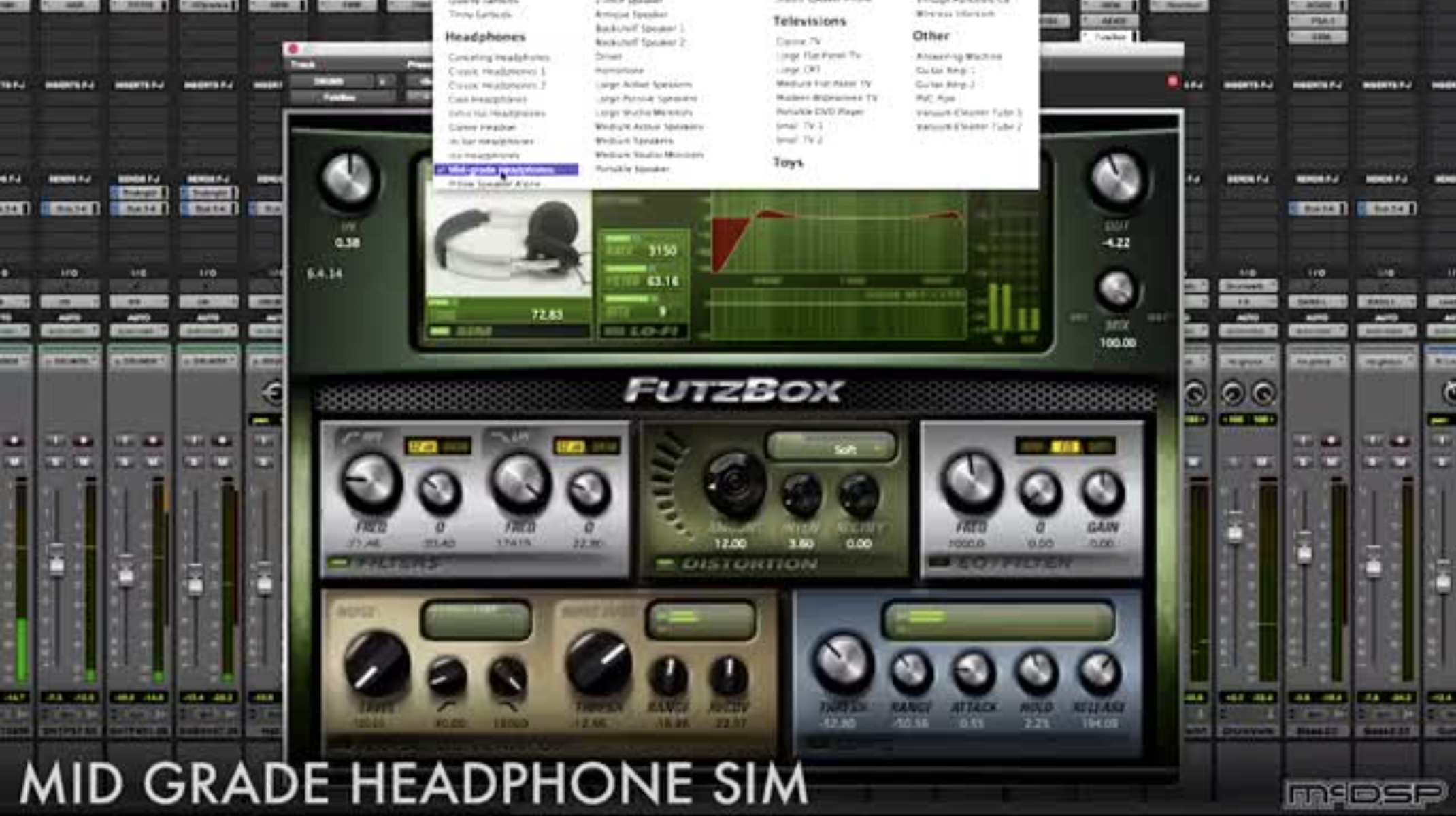Click the Distortion RECTIFY knob
Image resolution: width=1456 pixels, height=816 pixels.
(859, 494)
